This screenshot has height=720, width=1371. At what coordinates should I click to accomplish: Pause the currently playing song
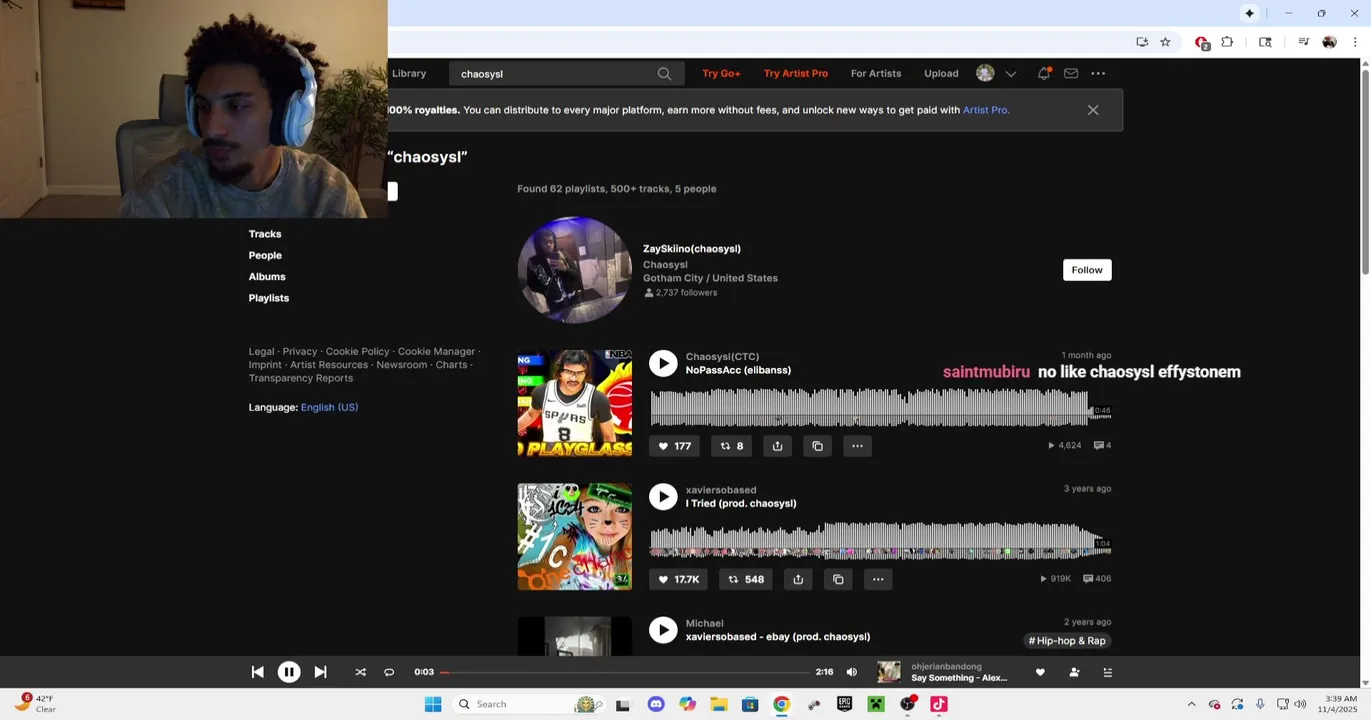tap(289, 672)
